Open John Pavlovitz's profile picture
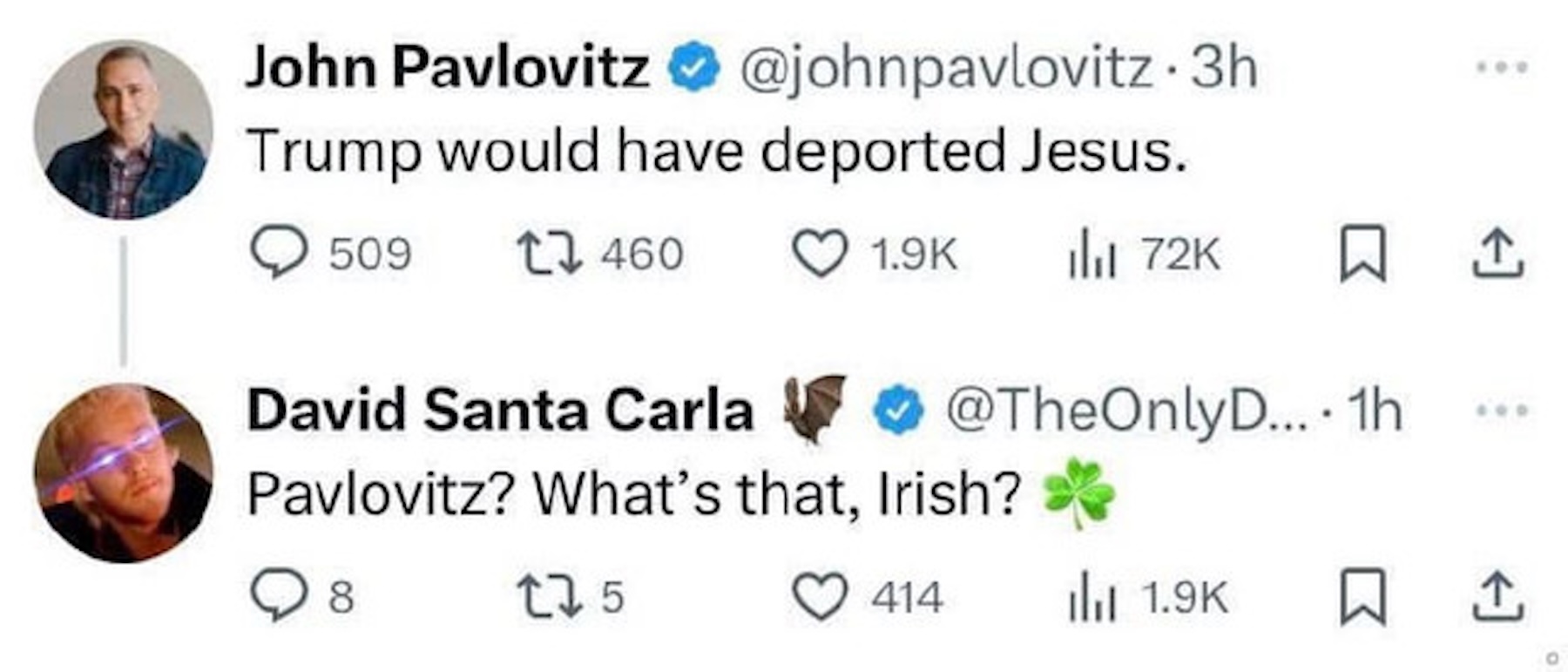Image resolution: width=1568 pixels, height=672 pixels. (x=123, y=129)
